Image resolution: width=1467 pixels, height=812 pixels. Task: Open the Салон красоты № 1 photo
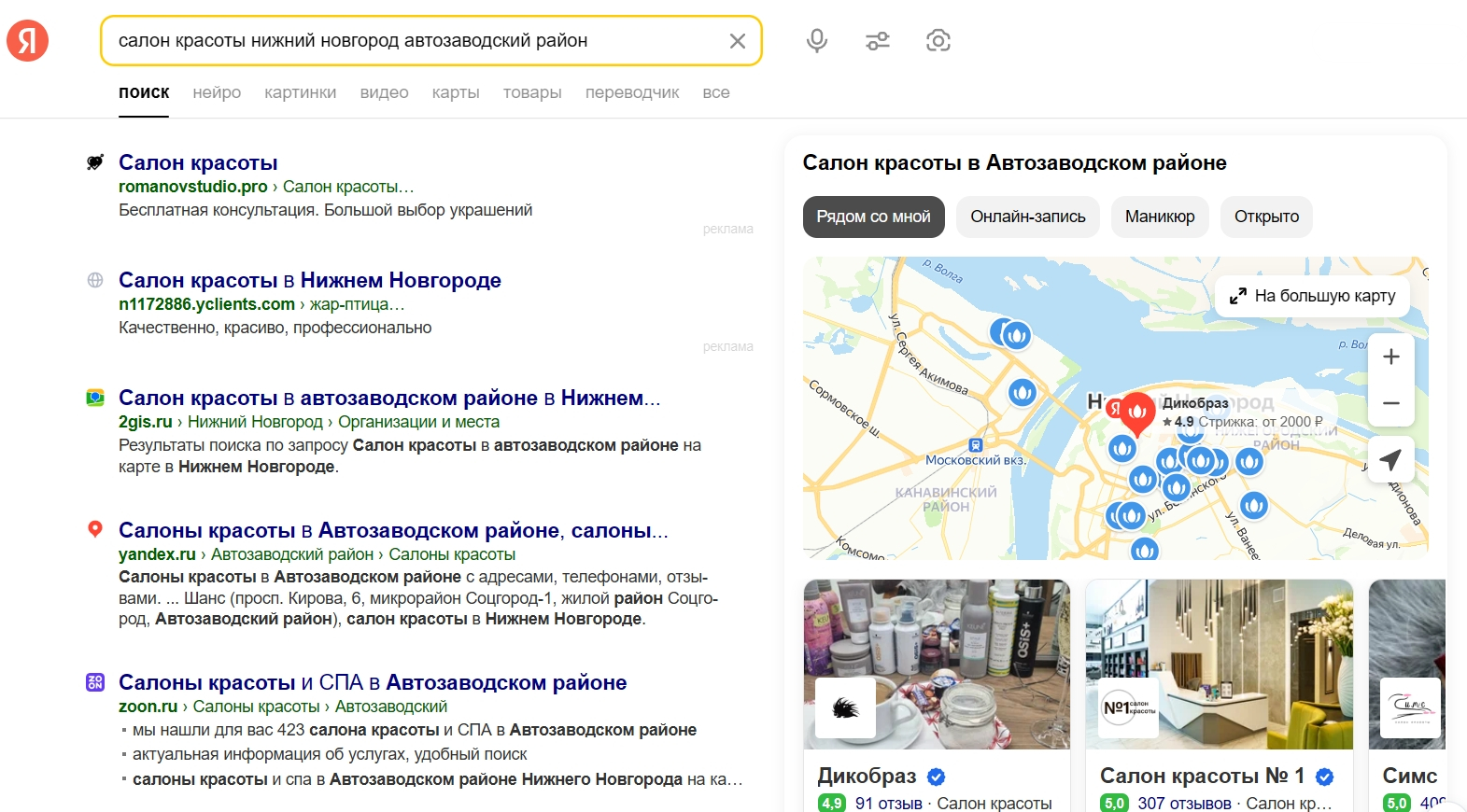click(x=1219, y=665)
